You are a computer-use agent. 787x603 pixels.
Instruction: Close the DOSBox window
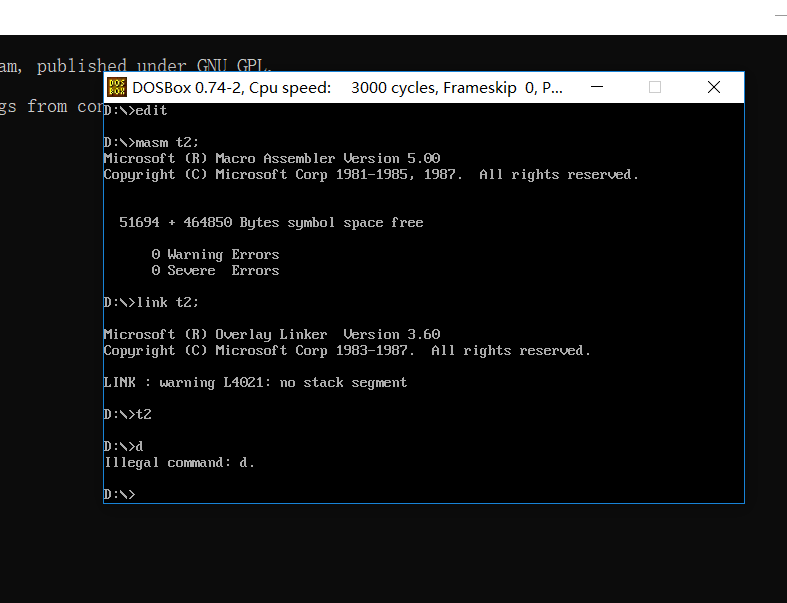[x=714, y=87]
